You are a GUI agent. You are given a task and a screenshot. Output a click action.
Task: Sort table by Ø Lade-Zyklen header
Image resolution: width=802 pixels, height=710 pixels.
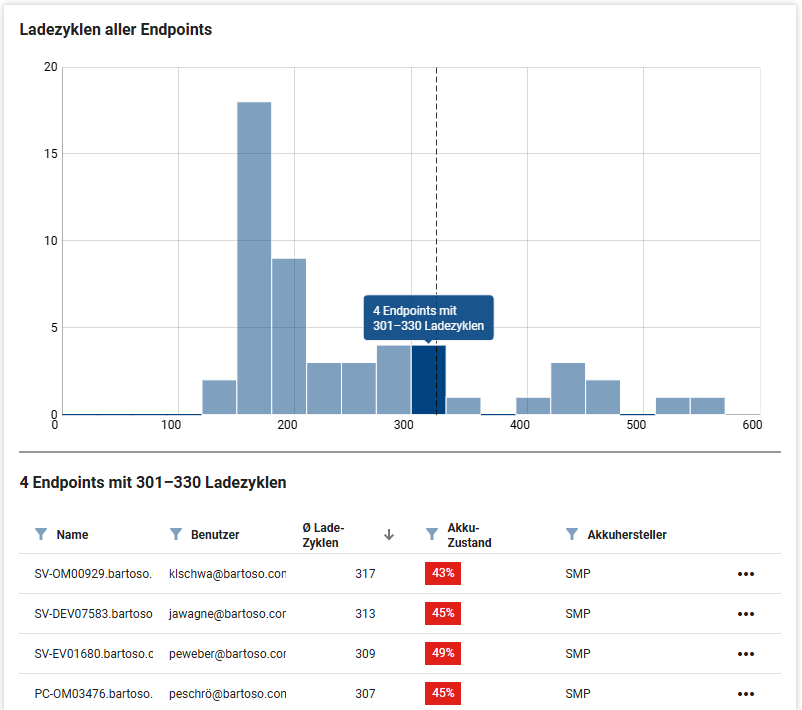coord(323,535)
